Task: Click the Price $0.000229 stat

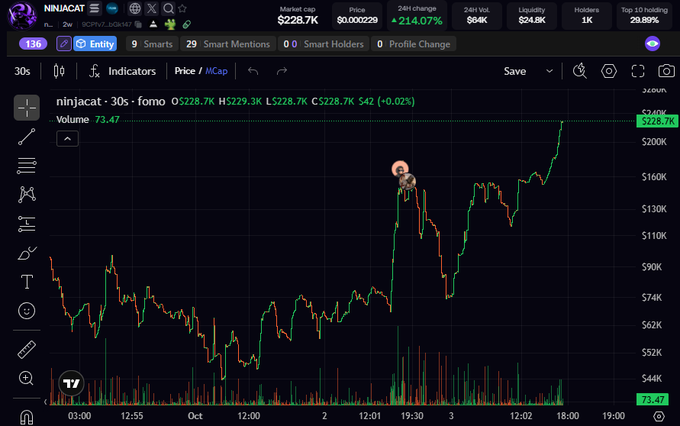Action: (357, 16)
